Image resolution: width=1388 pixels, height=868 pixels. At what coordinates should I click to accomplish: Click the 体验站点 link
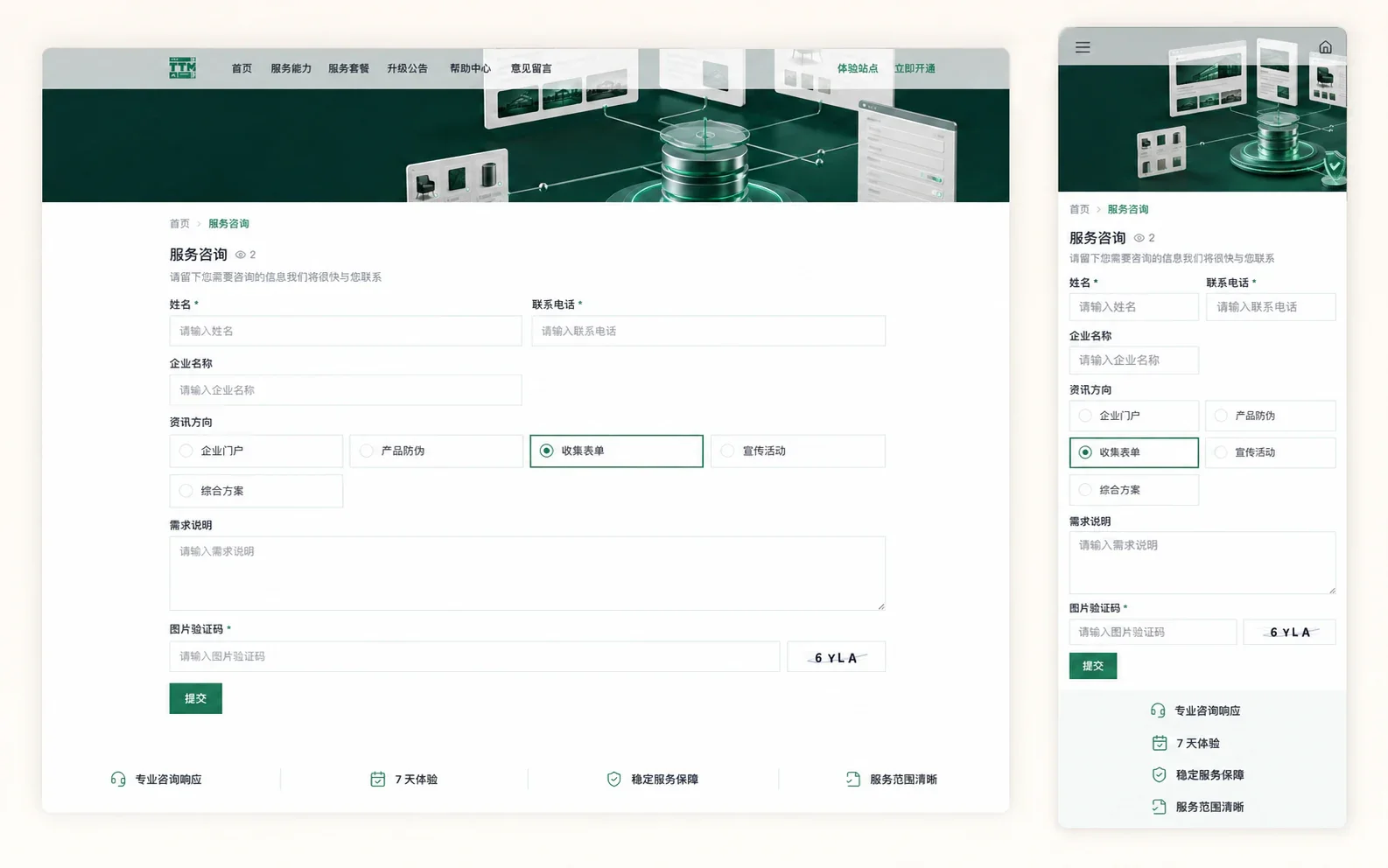click(858, 68)
